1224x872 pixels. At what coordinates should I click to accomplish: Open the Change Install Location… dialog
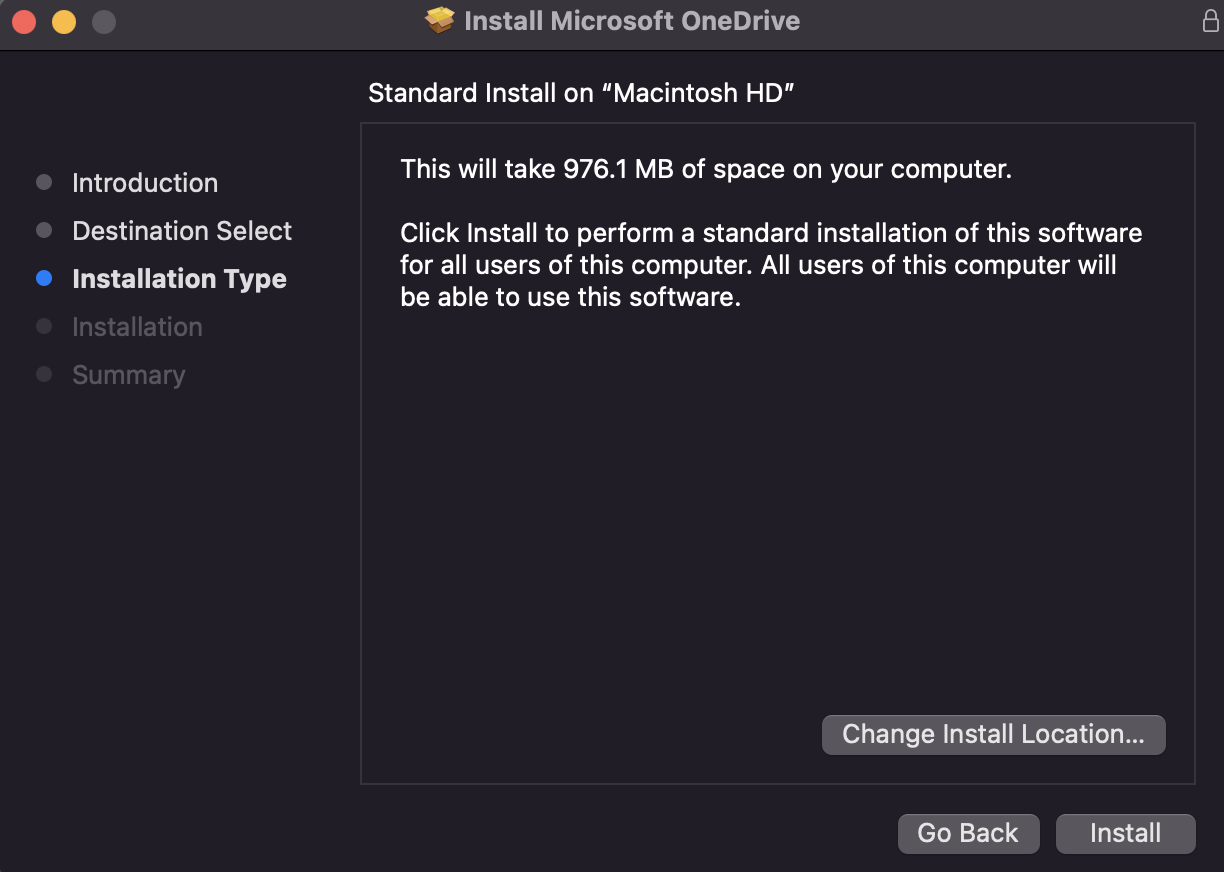click(993, 735)
